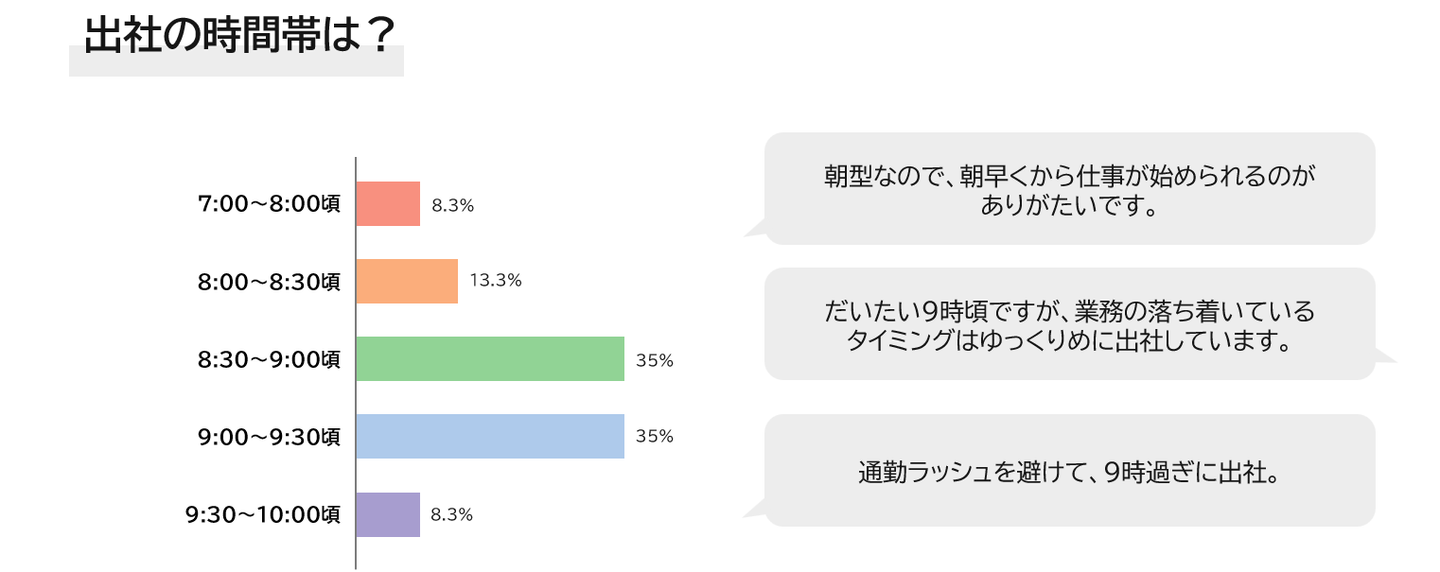Click the 35% value beside green bar
1440x572 pixels.
point(654,361)
